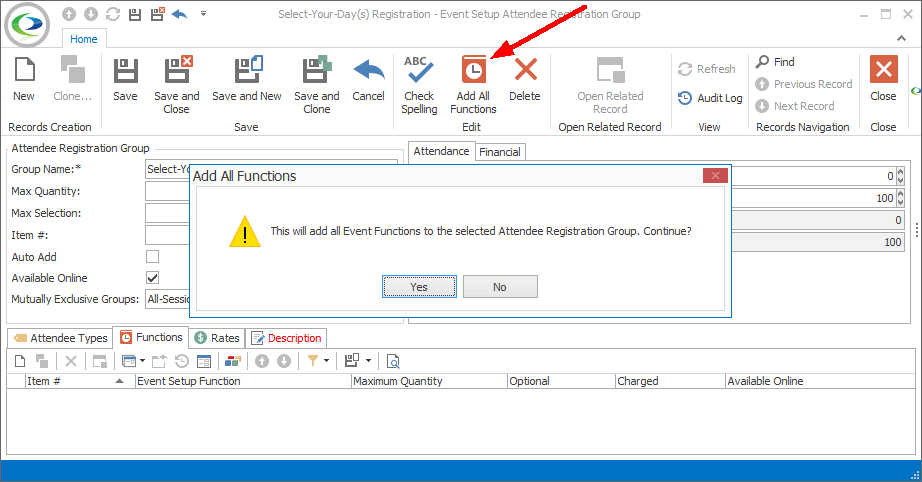The height and width of the screenshot is (482, 922).
Task: Open the Description tab
Action: [286, 338]
